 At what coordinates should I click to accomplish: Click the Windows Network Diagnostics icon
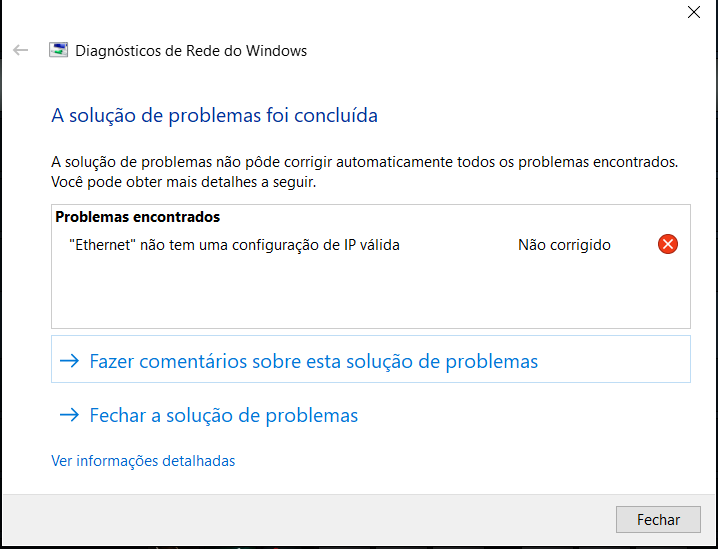[59, 50]
